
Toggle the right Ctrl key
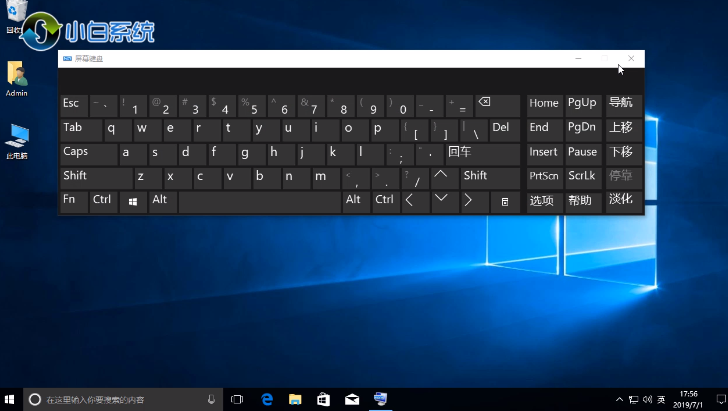[x=386, y=202]
